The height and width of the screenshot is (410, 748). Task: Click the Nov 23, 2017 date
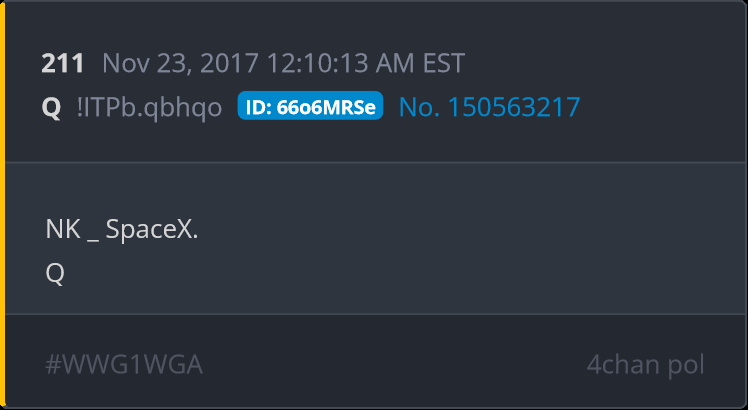(180, 63)
